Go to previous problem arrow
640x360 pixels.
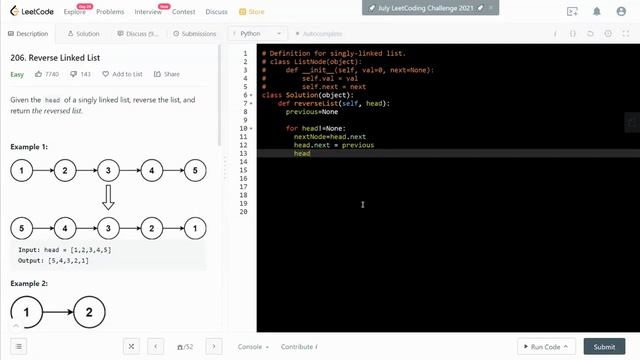[156, 347]
